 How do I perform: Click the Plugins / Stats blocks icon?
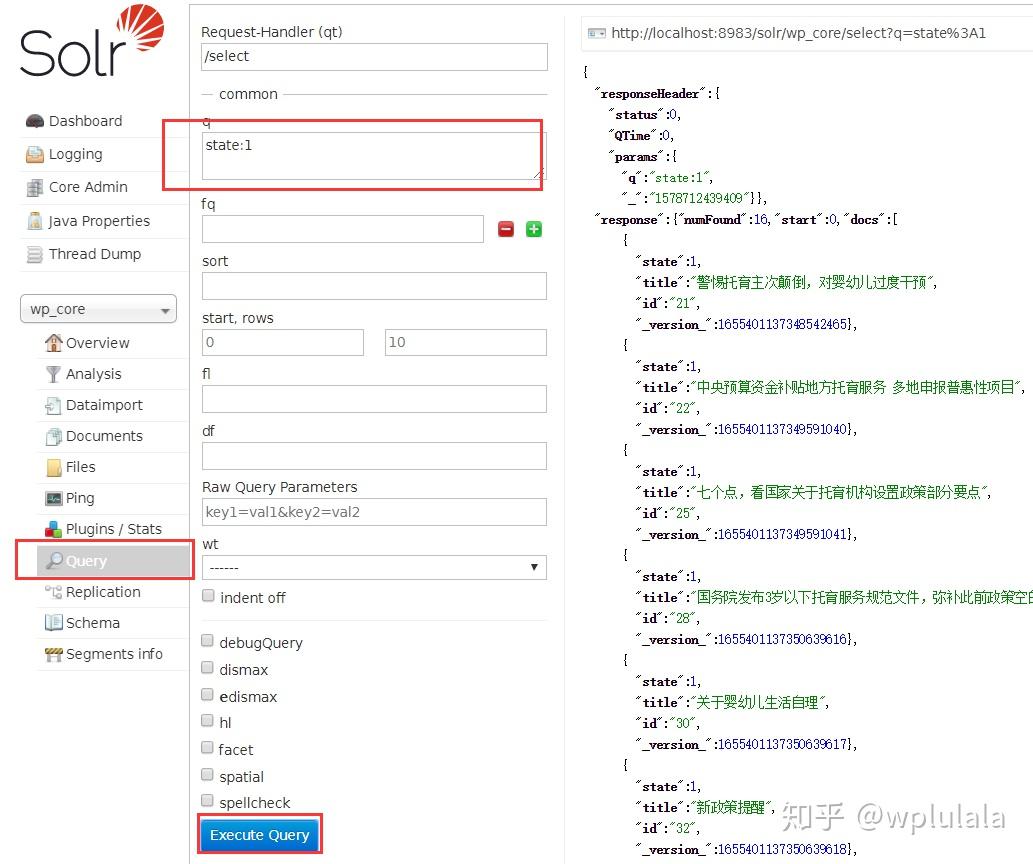[53, 529]
